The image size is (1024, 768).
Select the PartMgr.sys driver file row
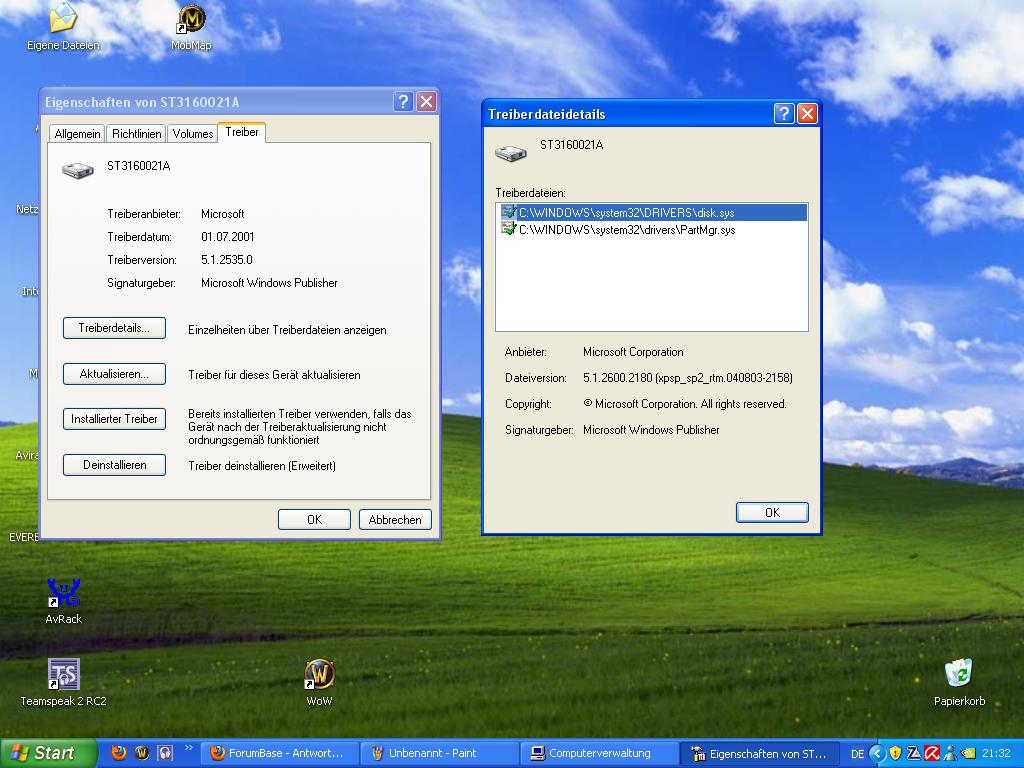(x=652, y=229)
